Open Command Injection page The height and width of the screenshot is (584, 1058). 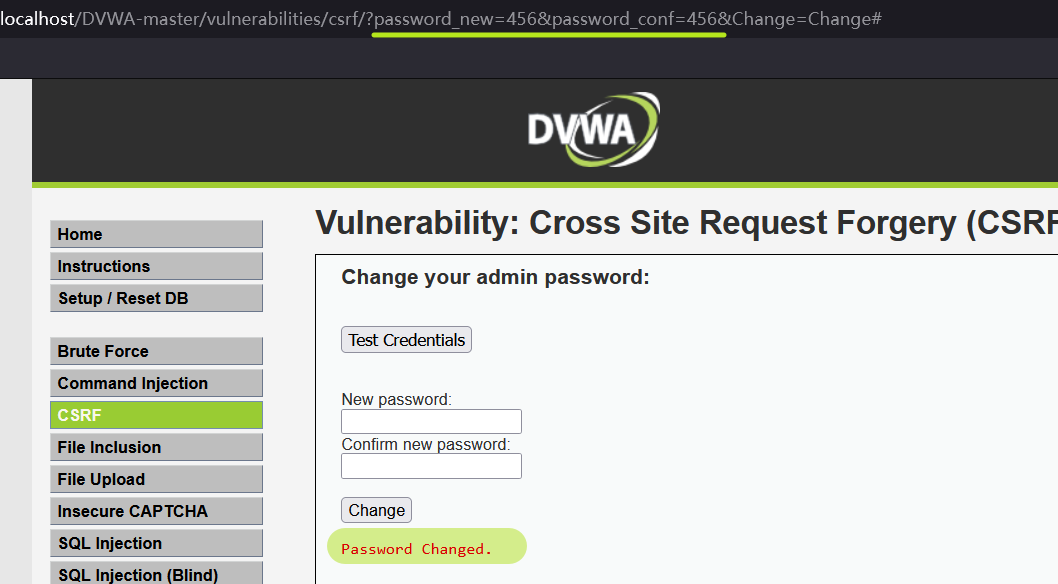click(156, 383)
